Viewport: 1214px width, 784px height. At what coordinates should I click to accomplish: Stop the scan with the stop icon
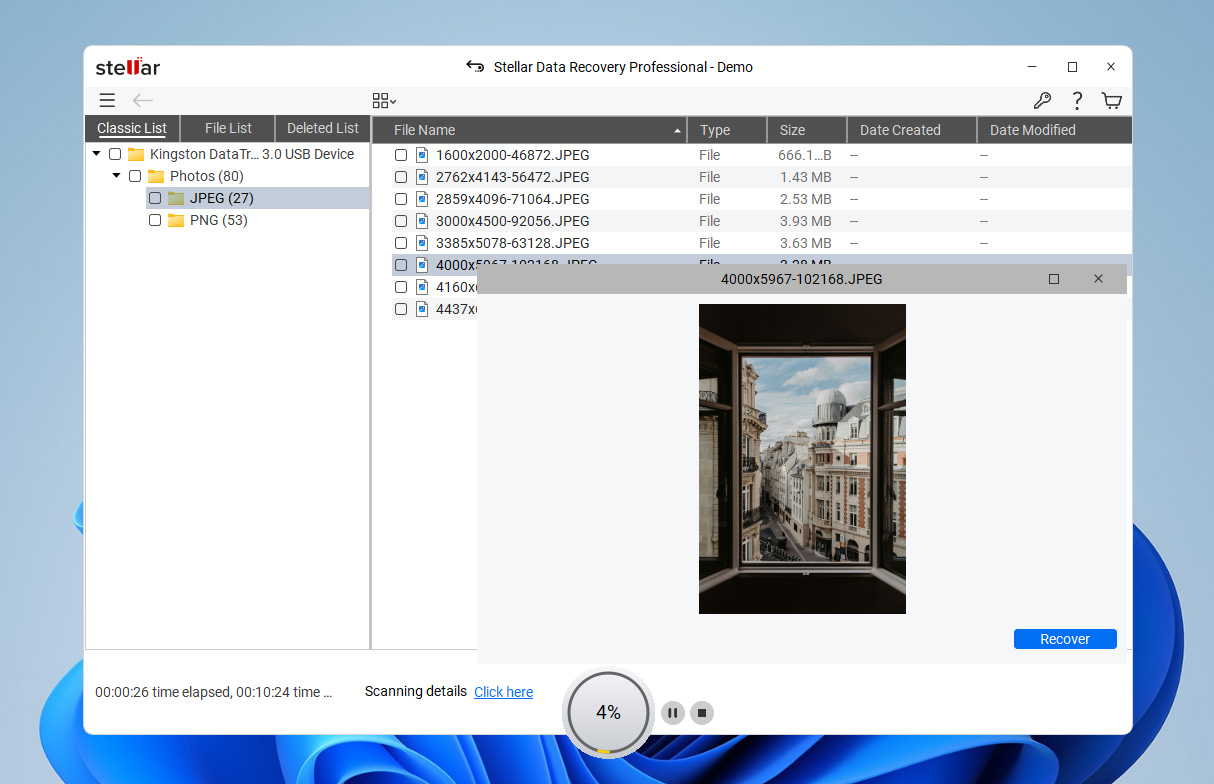click(702, 712)
